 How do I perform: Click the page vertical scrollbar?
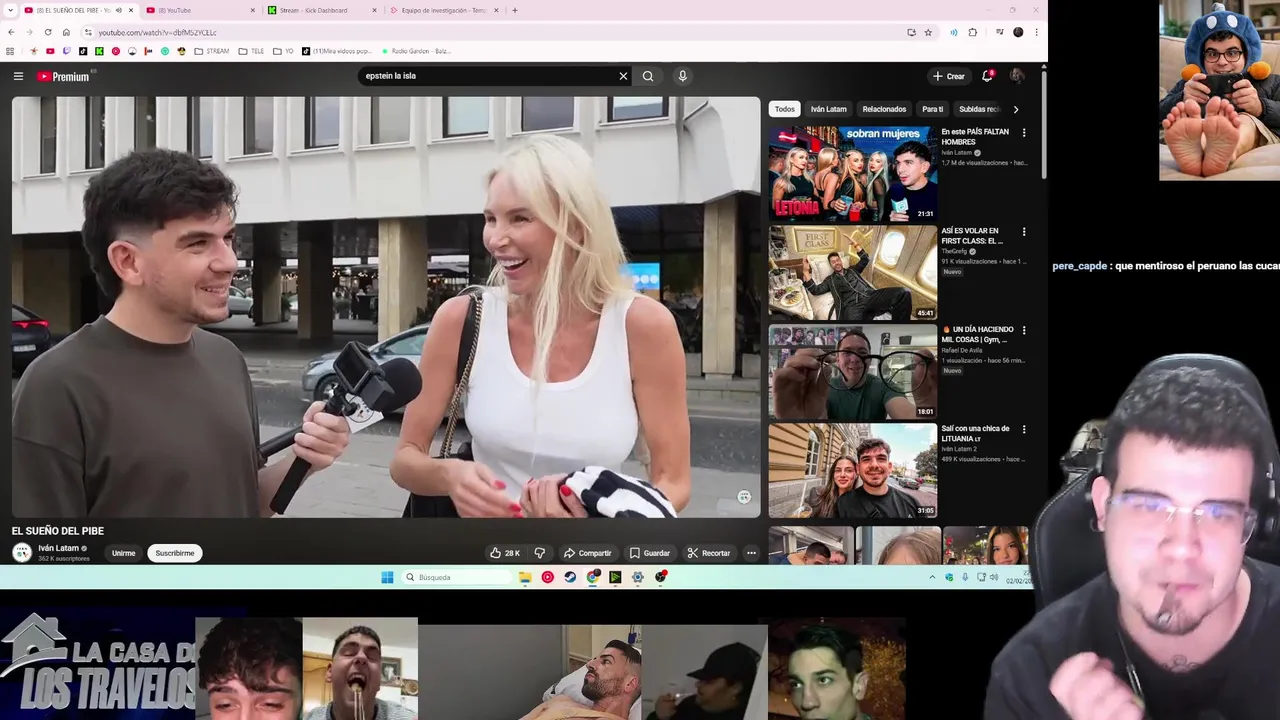pos(1044,125)
